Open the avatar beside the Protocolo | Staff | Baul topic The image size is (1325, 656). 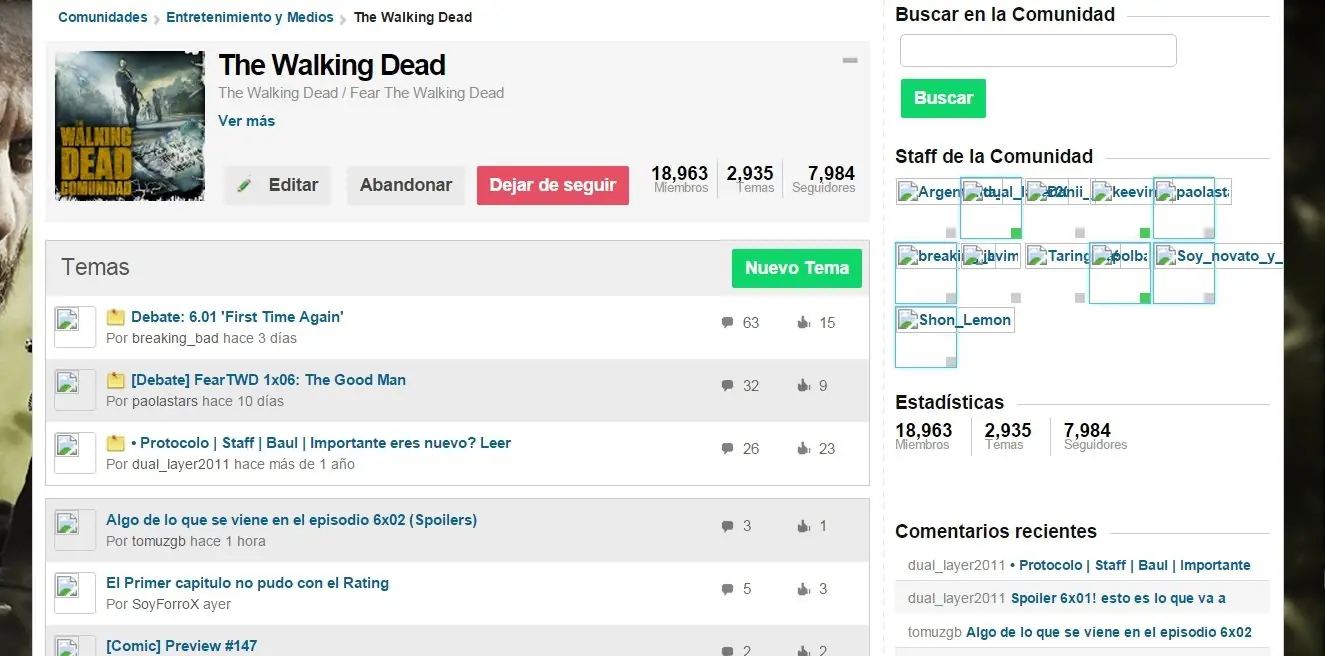point(74,453)
